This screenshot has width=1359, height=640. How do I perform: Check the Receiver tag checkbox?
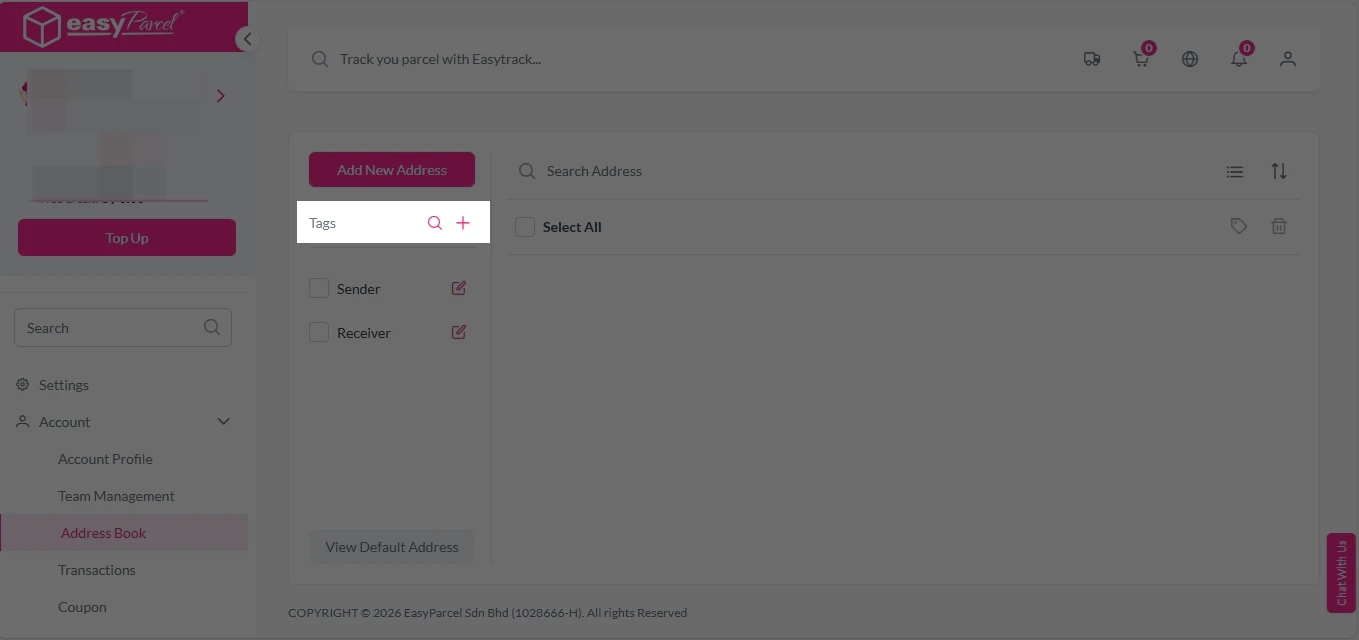(318, 331)
